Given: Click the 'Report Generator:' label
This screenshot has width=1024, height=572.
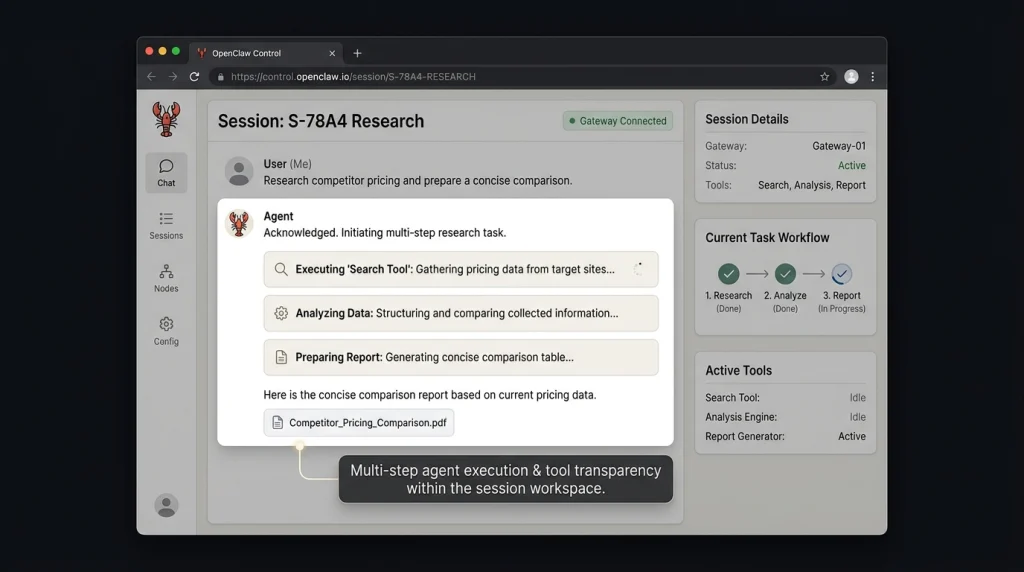Looking at the screenshot, I should [x=744, y=436].
